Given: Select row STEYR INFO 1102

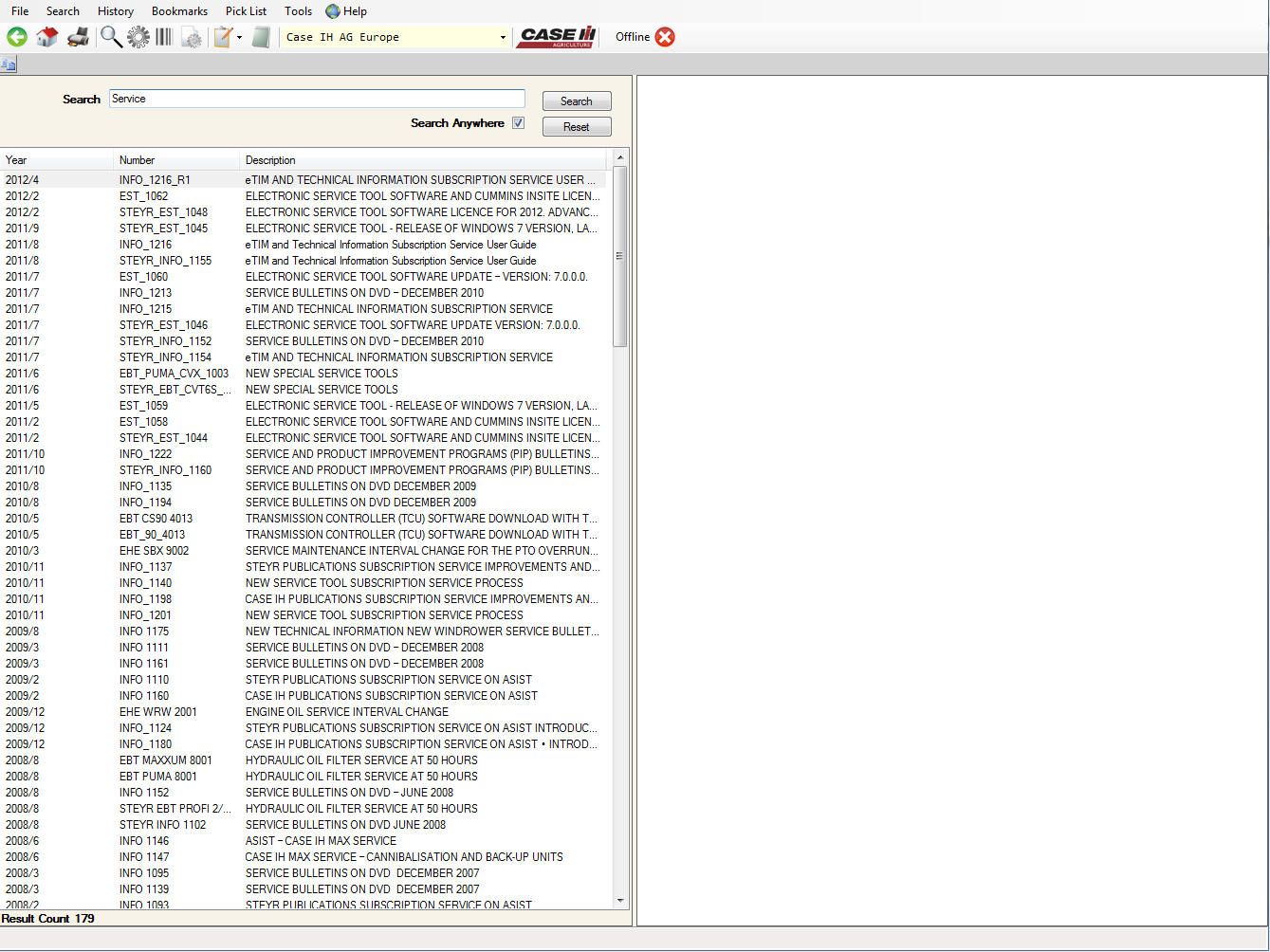Looking at the screenshot, I should point(304,825).
